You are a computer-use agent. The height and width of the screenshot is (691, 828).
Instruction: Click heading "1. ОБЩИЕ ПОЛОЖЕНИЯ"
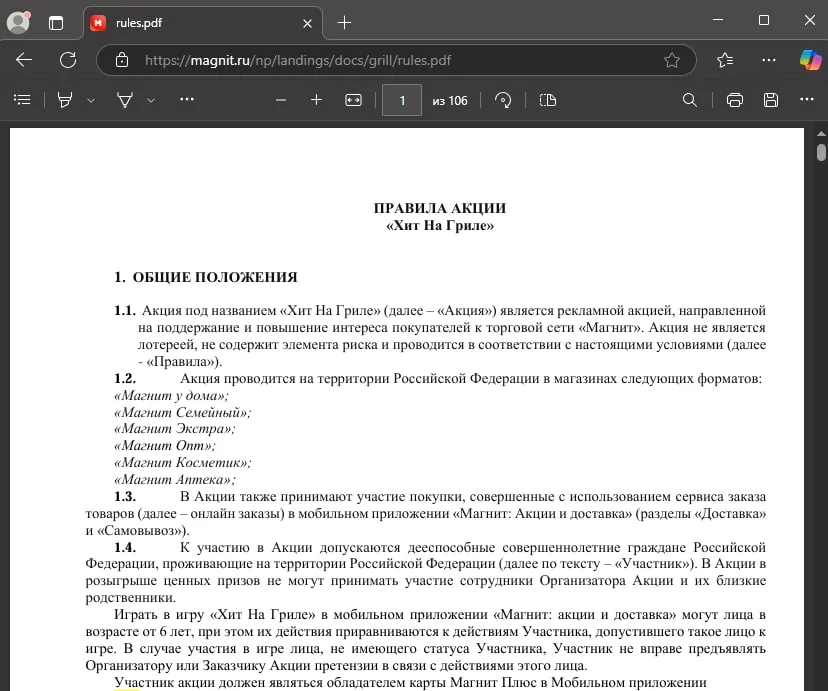click(206, 277)
